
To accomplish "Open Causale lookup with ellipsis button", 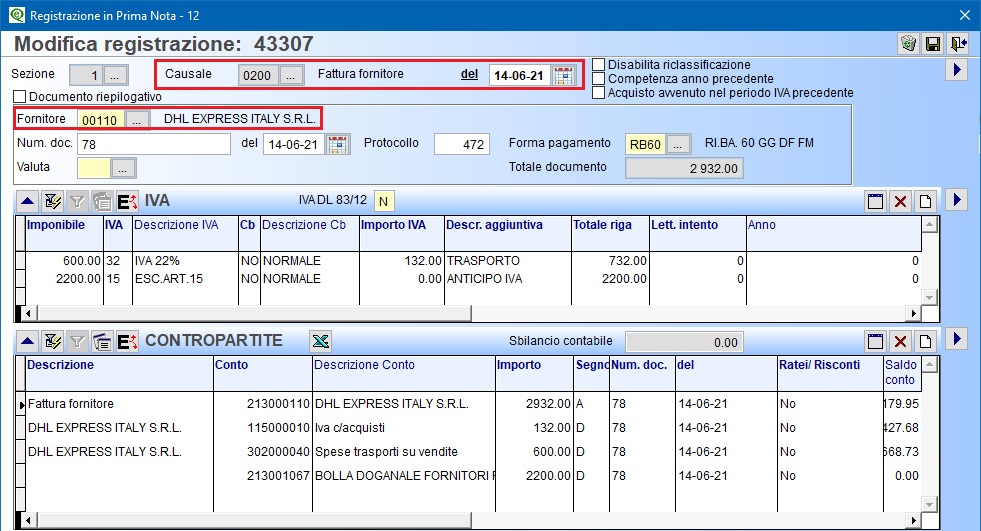I will coord(291,75).
